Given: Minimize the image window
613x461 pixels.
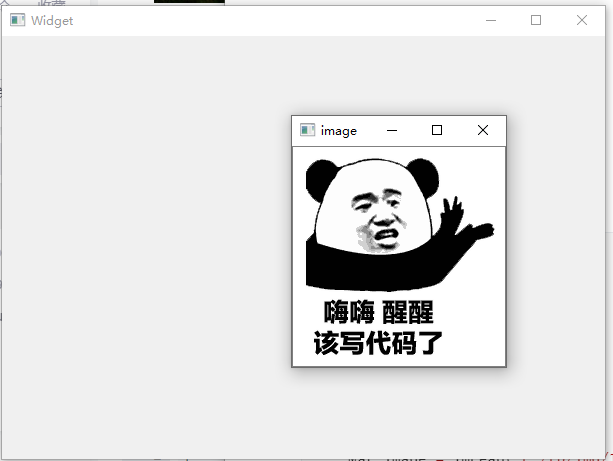Looking at the screenshot, I should (x=392, y=130).
